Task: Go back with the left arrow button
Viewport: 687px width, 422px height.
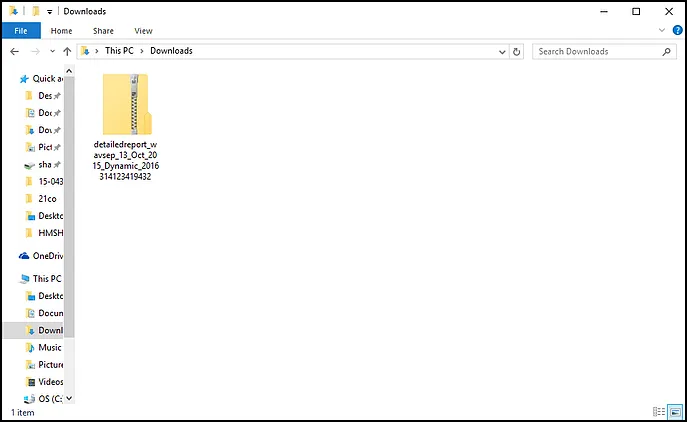Action: (x=14, y=51)
